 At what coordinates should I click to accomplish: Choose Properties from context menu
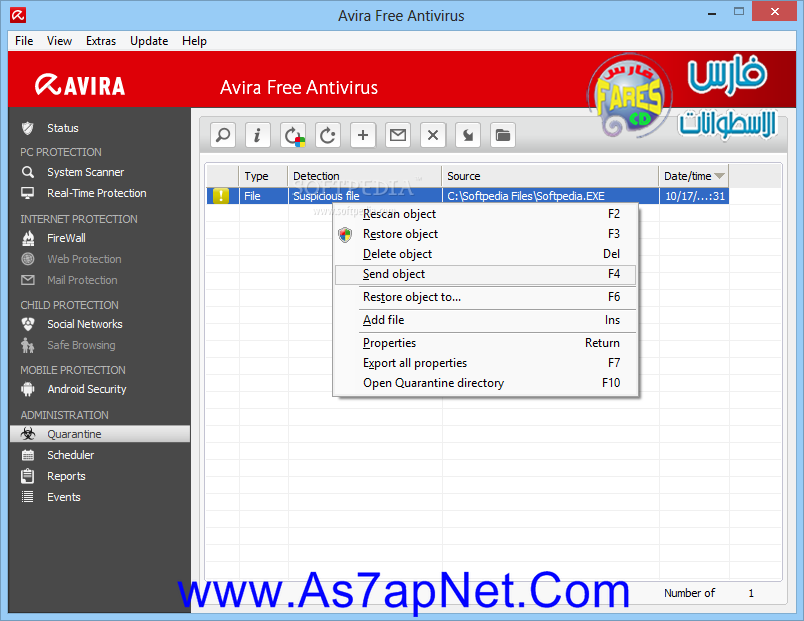[x=486, y=343]
